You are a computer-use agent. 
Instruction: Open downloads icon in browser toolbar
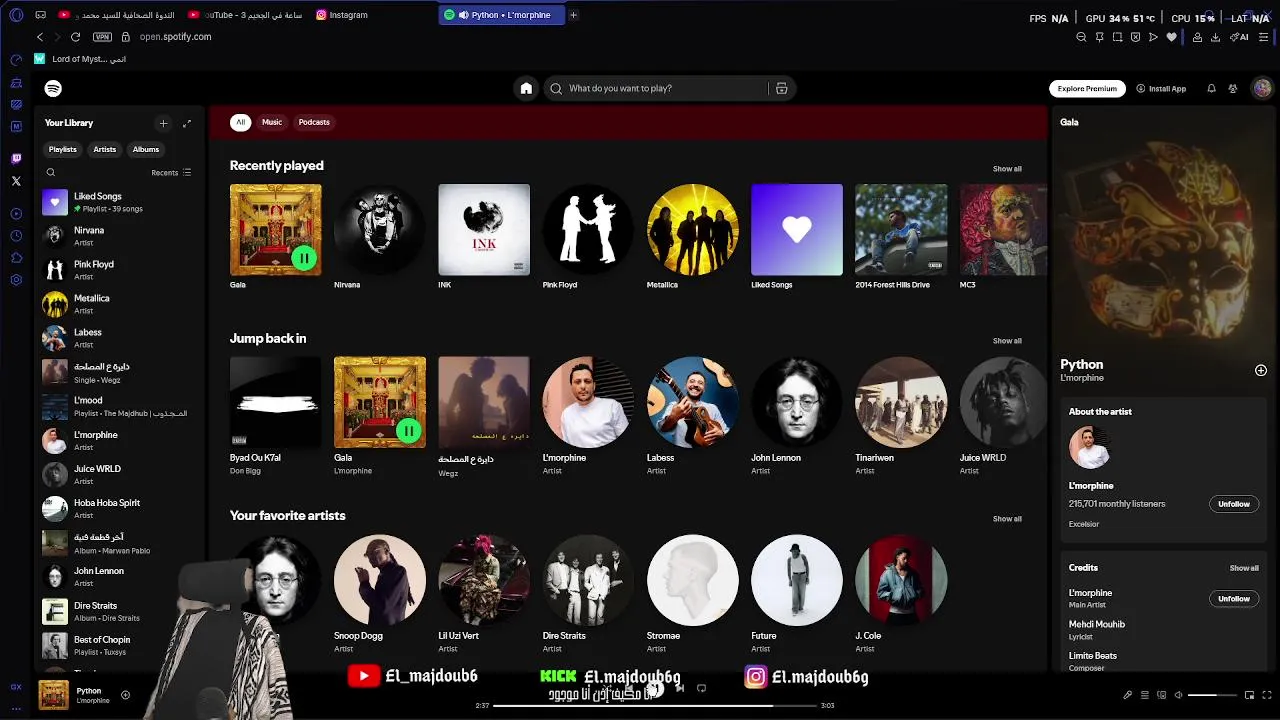coord(1215,37)
